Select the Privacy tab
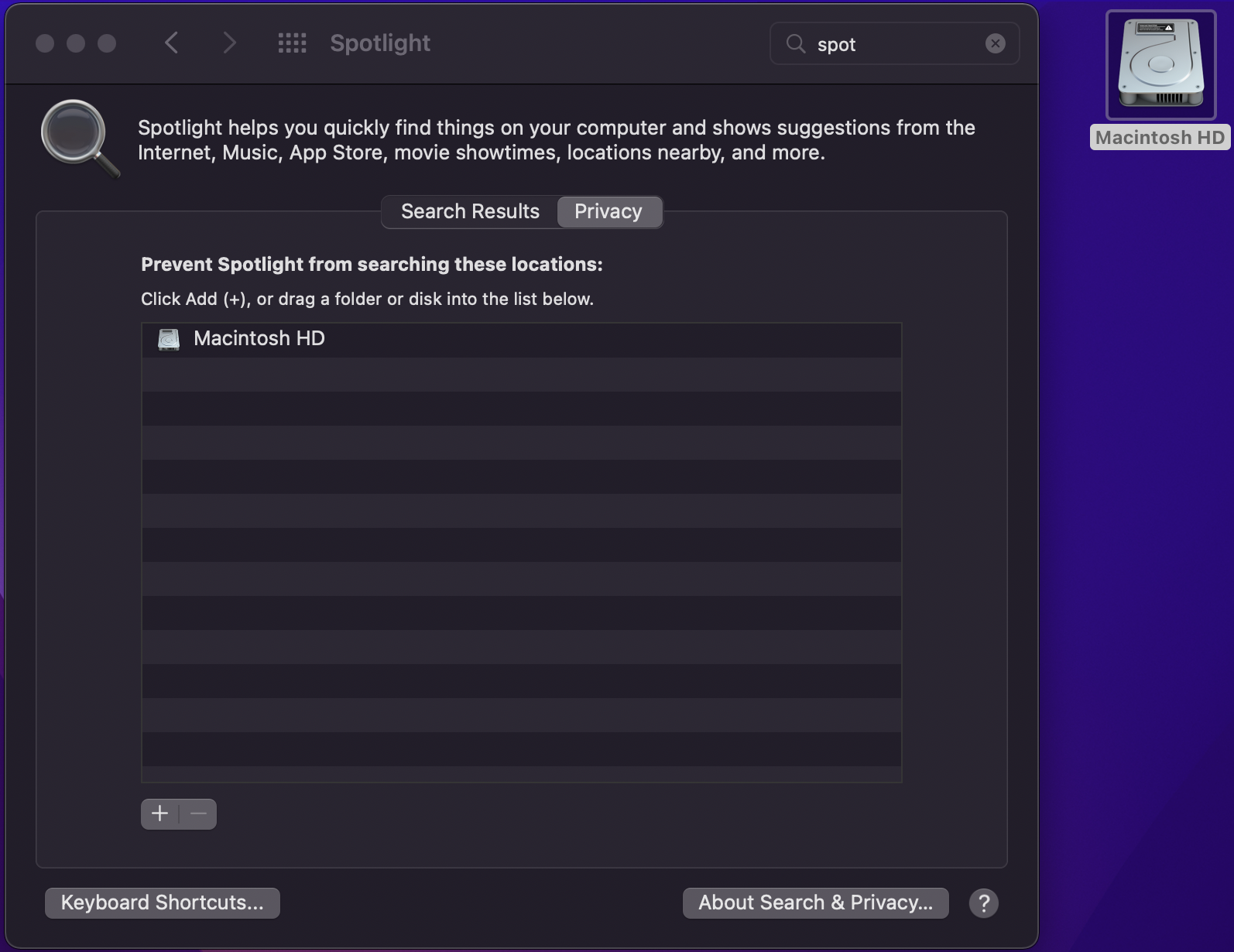The height and width of the screenshot is (952, 1234). tap(608, 212)
